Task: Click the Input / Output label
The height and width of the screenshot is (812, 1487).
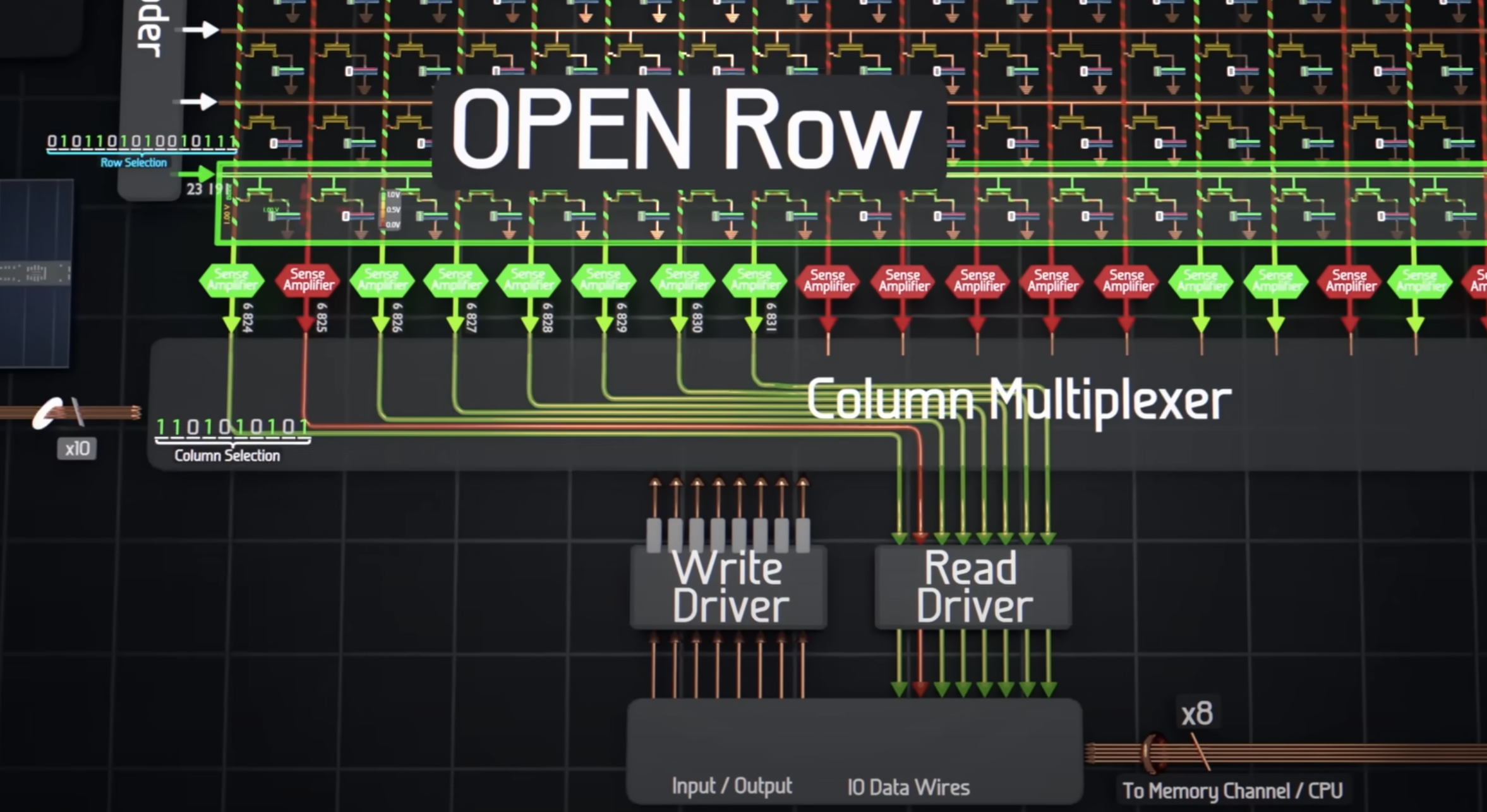Action: (731, 786)
